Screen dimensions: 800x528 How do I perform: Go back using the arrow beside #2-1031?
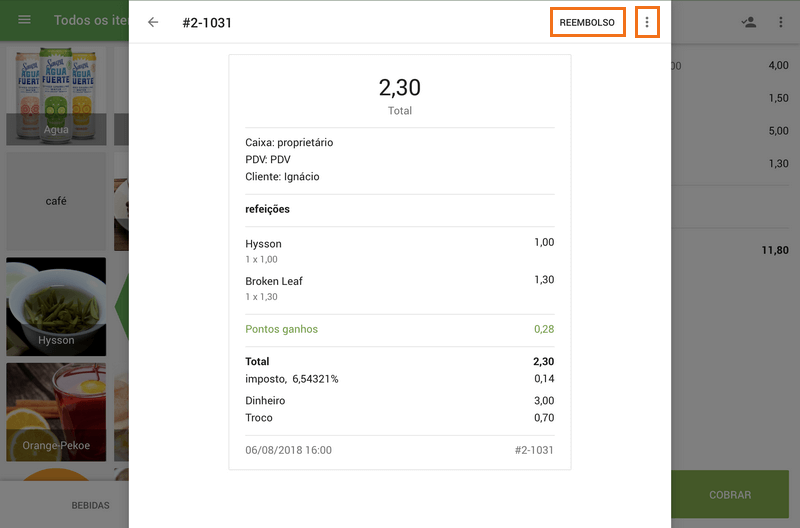tap(153, 22)
